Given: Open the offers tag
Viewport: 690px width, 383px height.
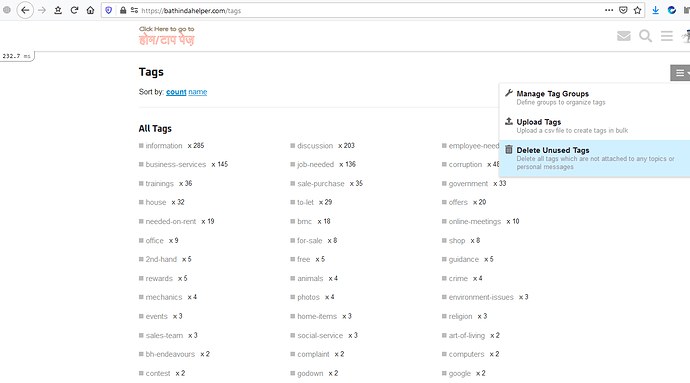Looking at the screenshot, I should pos(458,203).
